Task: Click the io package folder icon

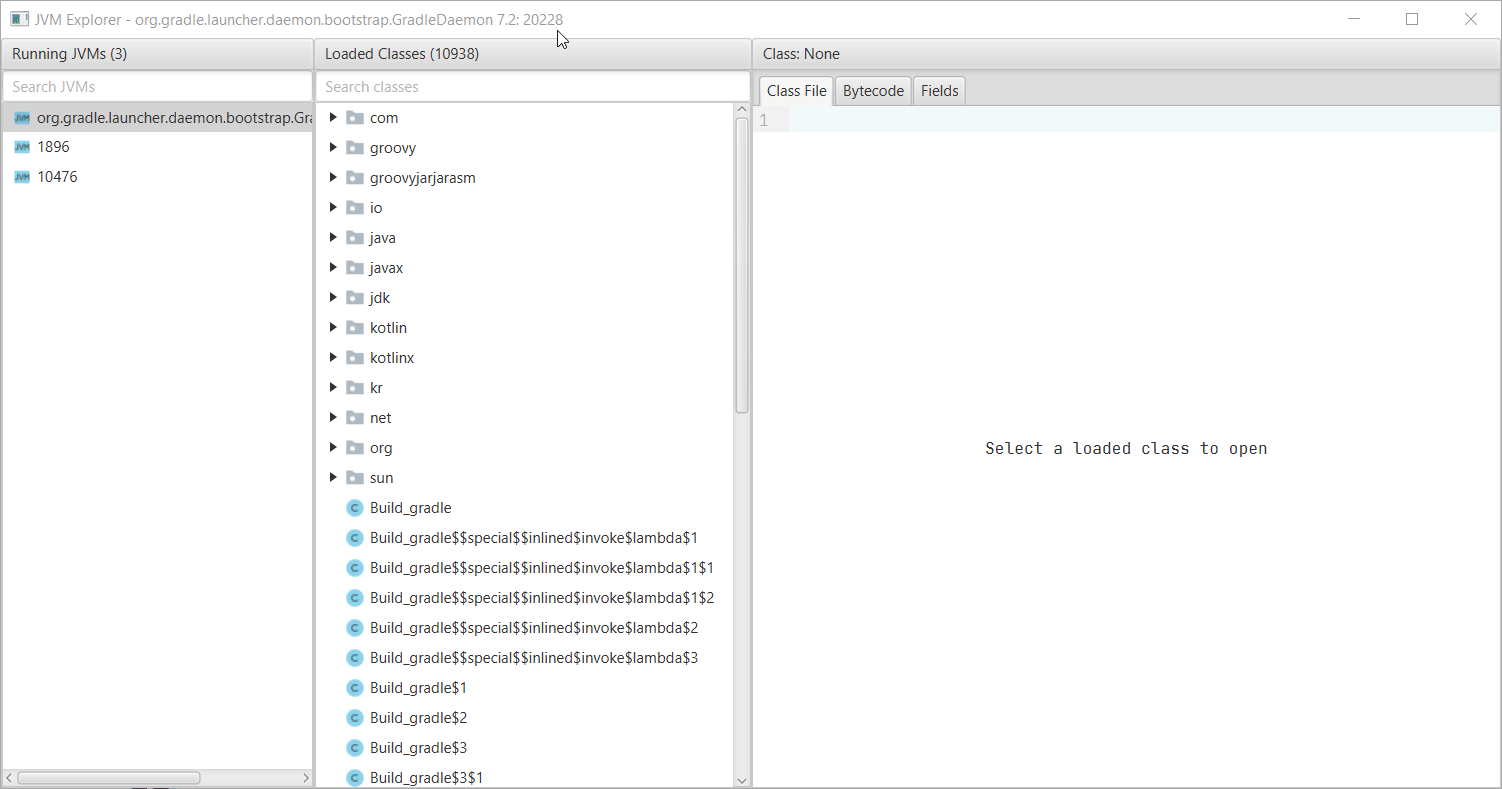Action: (354, 208)
